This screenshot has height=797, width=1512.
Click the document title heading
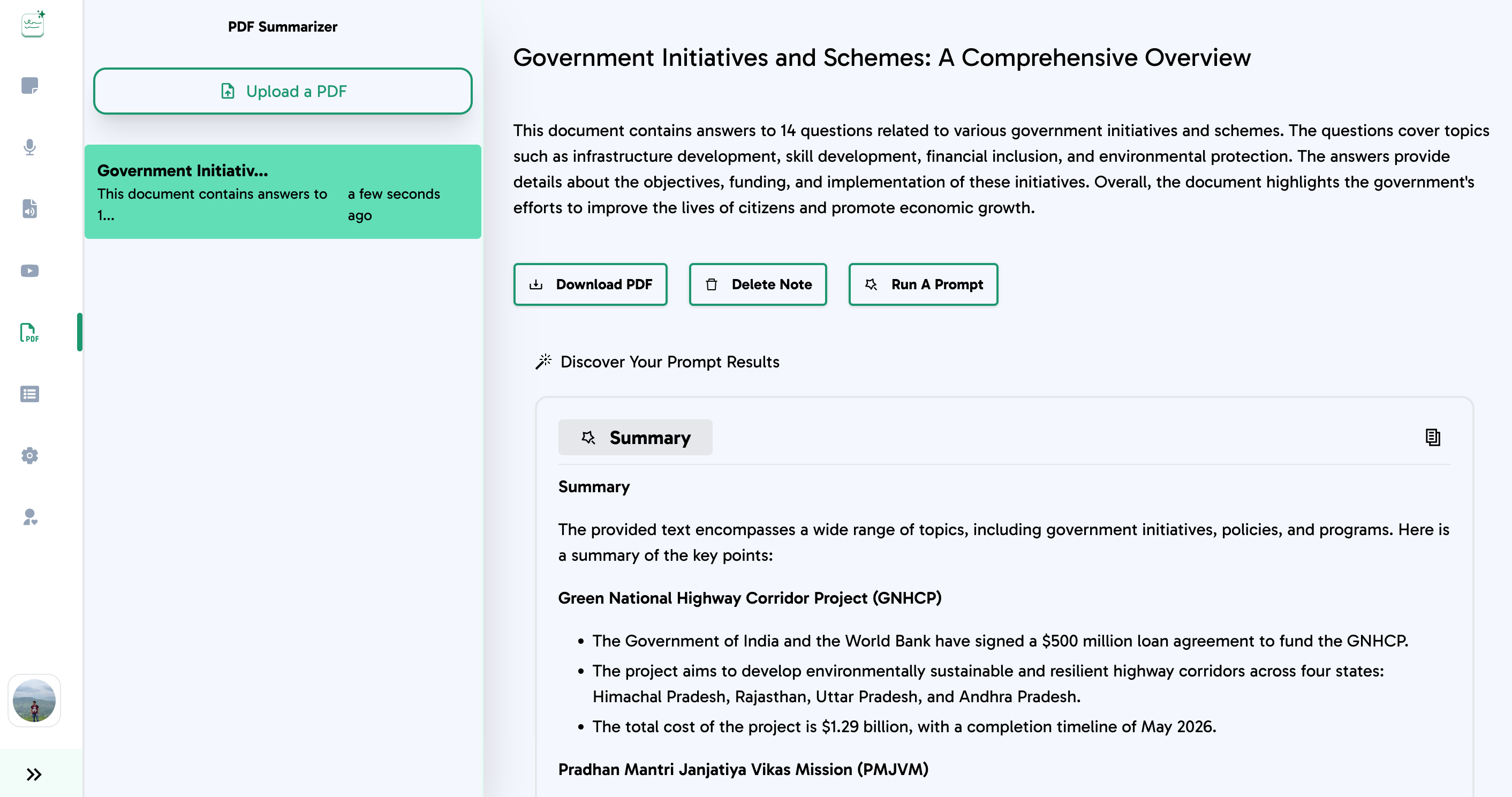click(x=882, y=57)
